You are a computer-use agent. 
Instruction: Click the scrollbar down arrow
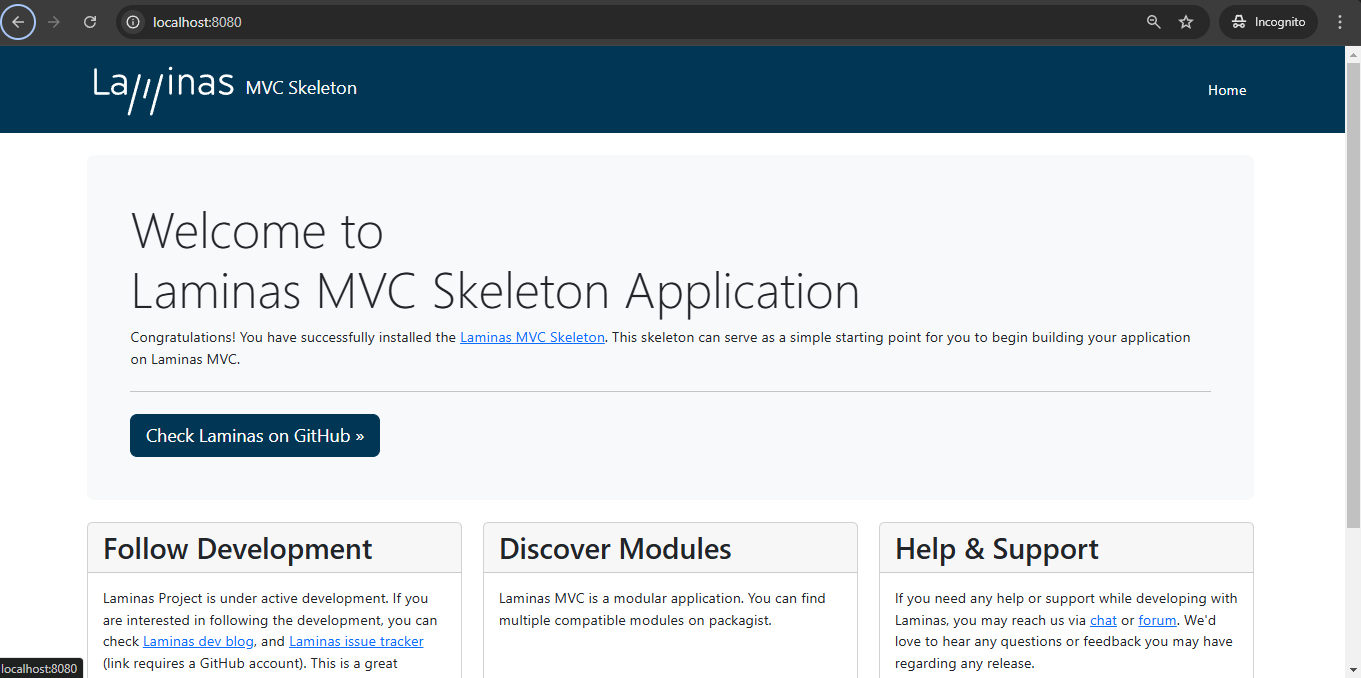(x=1353, y=669)
